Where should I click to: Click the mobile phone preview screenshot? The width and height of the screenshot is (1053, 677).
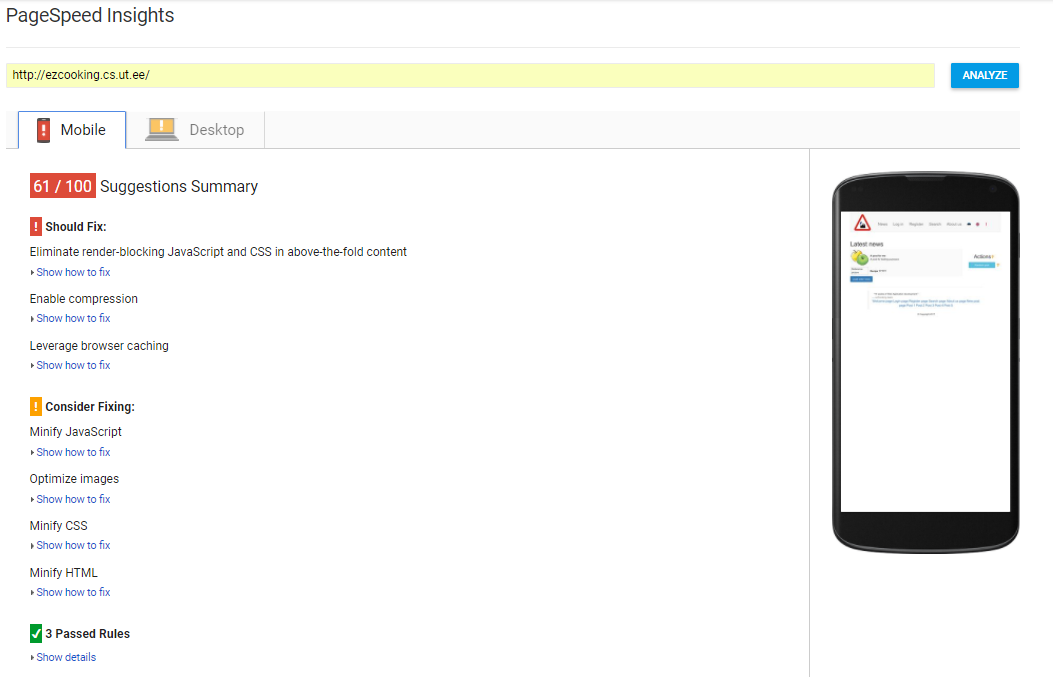tap(925, 361)
